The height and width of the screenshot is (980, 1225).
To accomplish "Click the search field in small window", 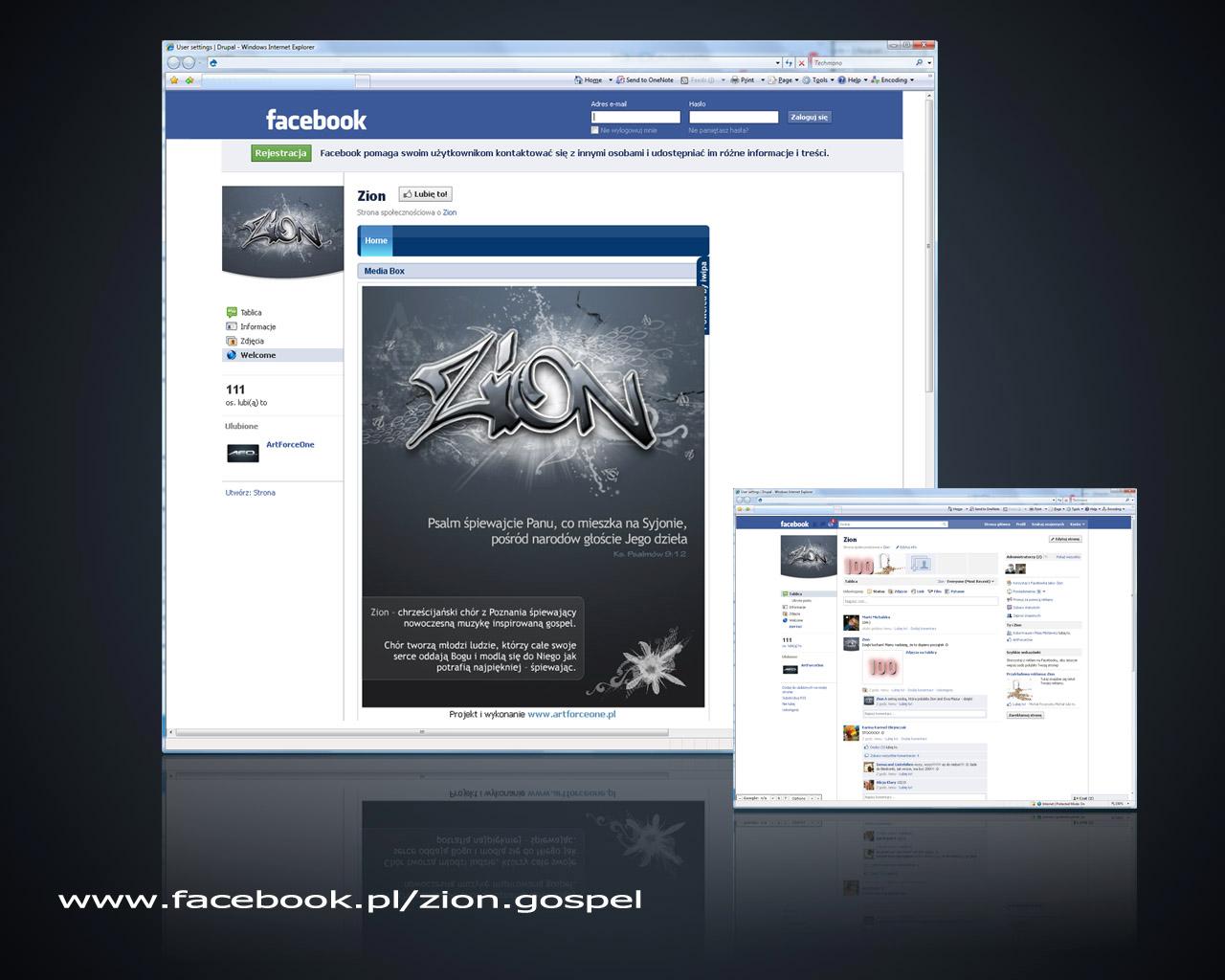I will point(892,524).
